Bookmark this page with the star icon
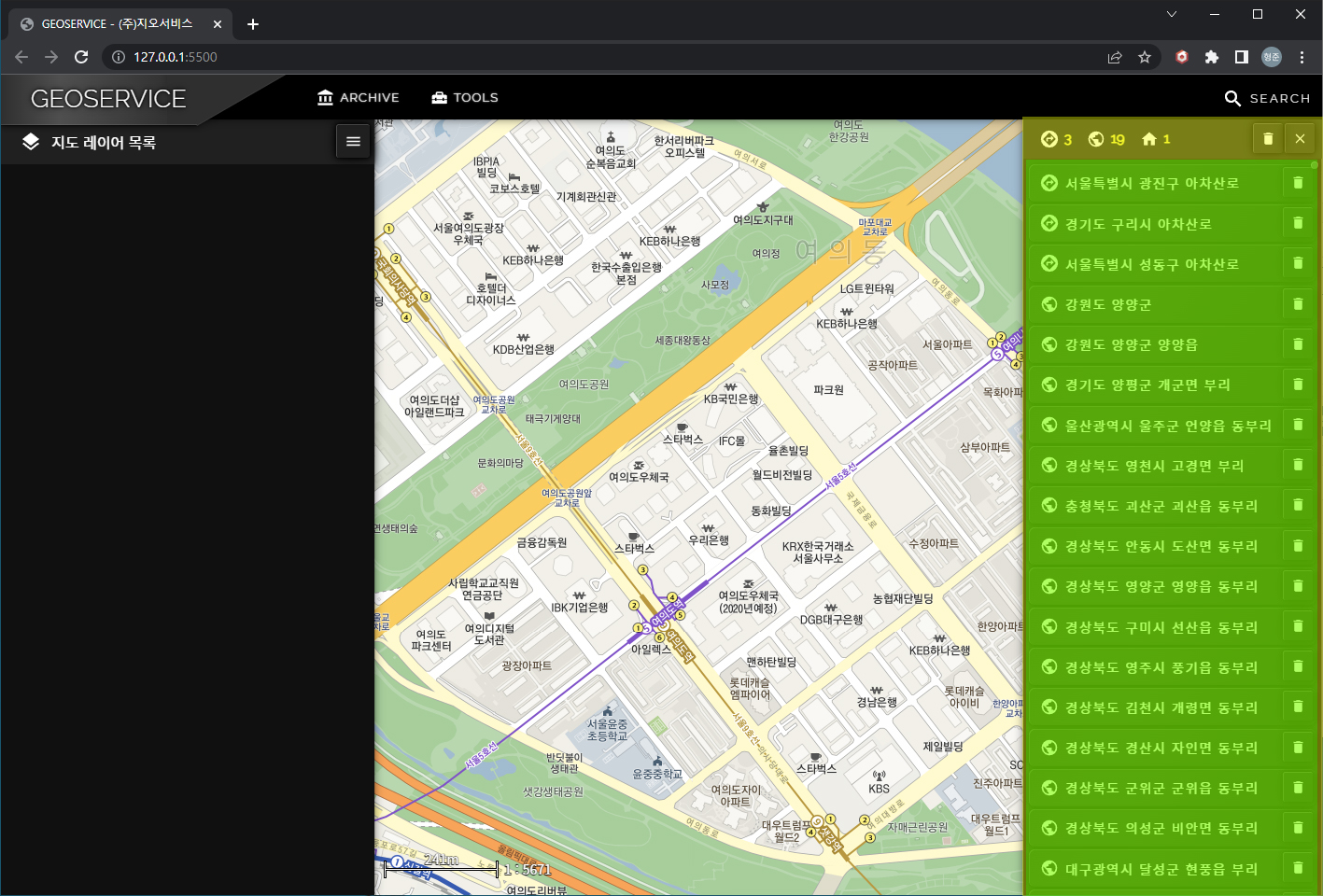Viewport: 1323px width, 896px height. tap(1145, 57)
